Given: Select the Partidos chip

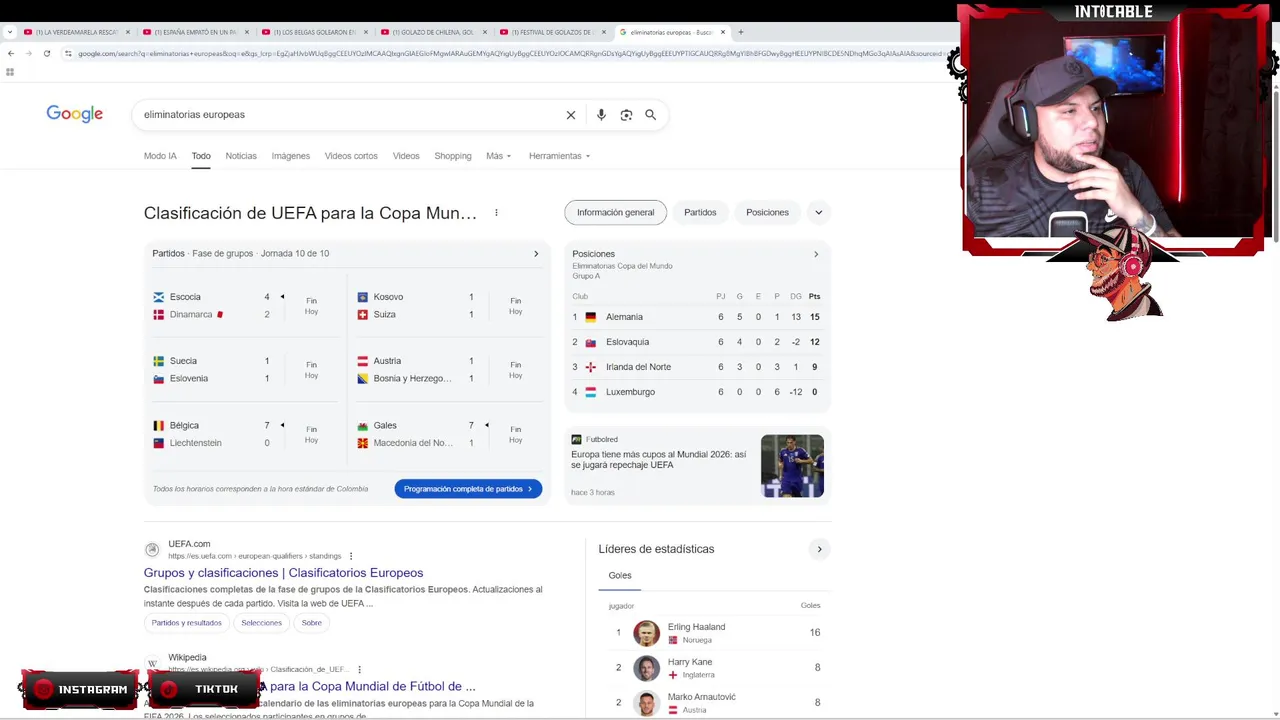Looking at the screenshot, I should click(x=700, y=212).
